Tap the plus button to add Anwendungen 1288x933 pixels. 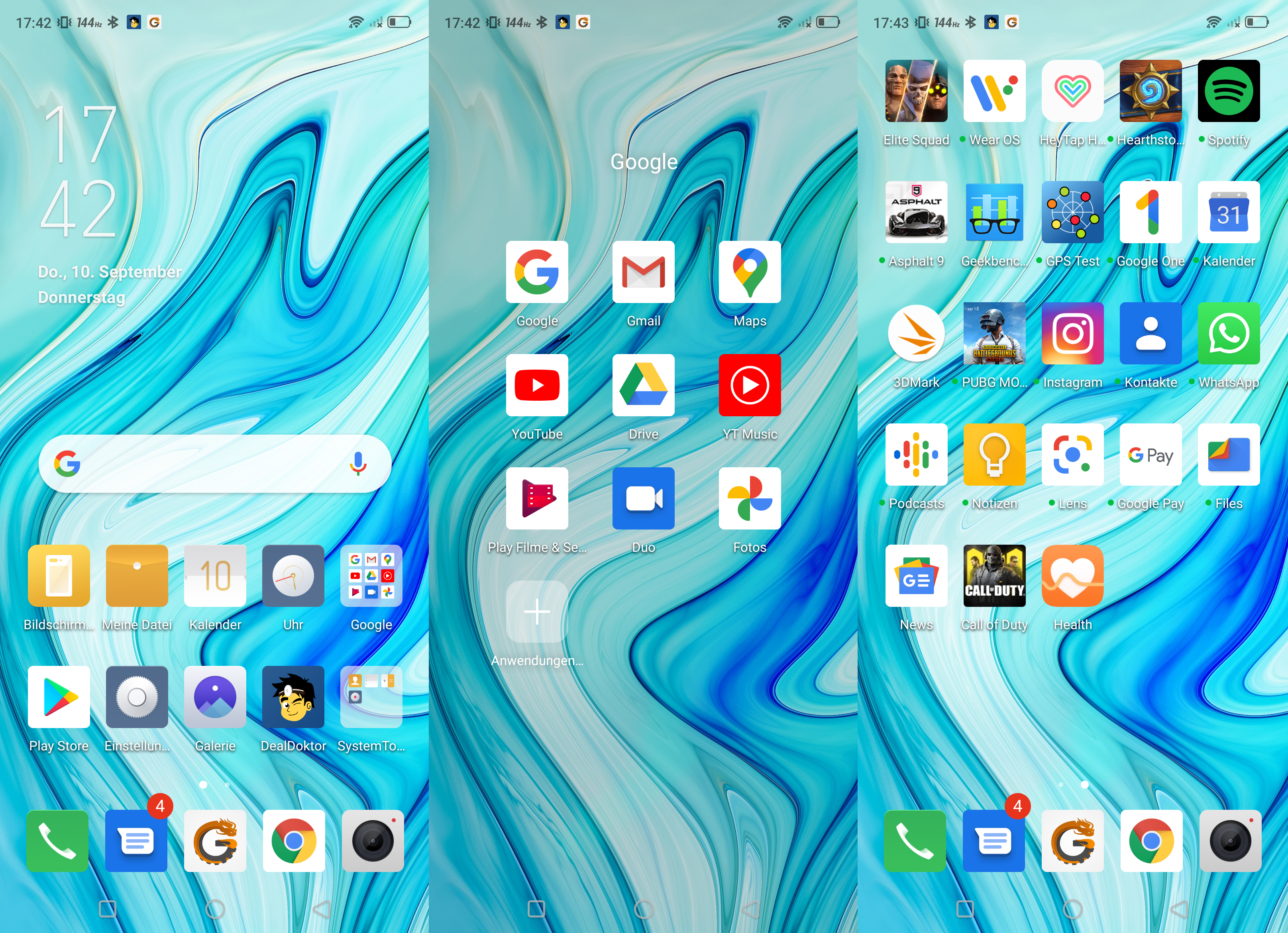coord(537,612)
